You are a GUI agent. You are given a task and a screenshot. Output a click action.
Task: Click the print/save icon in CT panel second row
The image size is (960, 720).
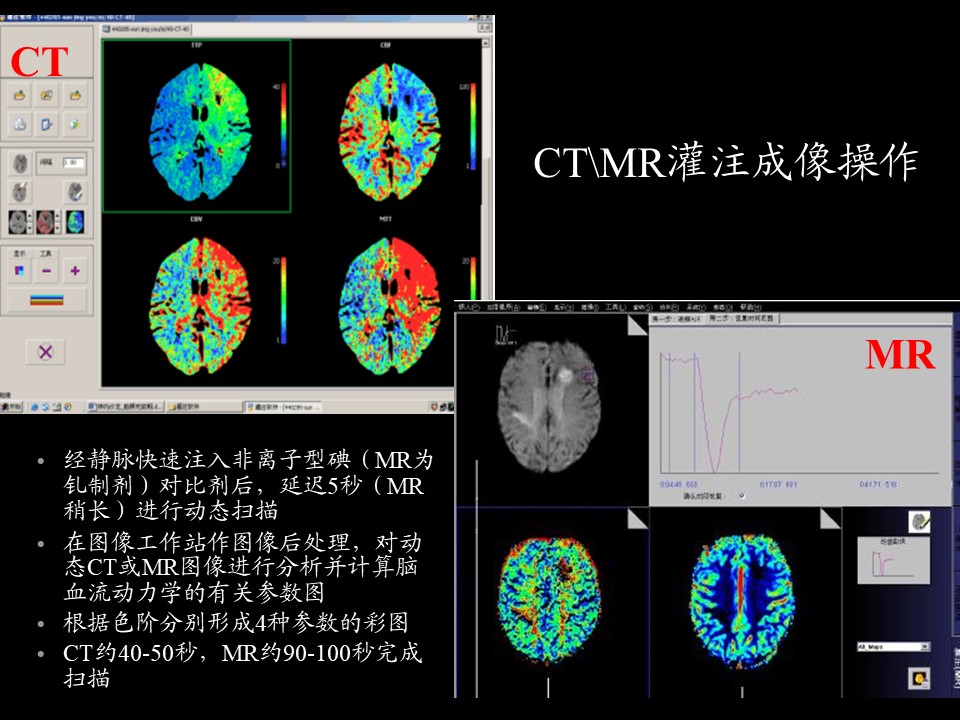(20, 124)
